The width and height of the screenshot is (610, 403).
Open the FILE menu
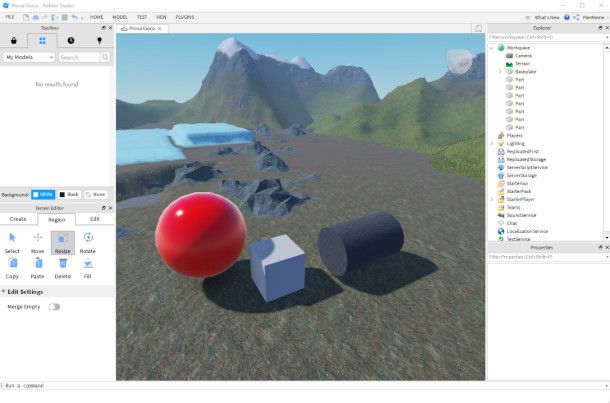pyautogui.click(x=10, y=17)
